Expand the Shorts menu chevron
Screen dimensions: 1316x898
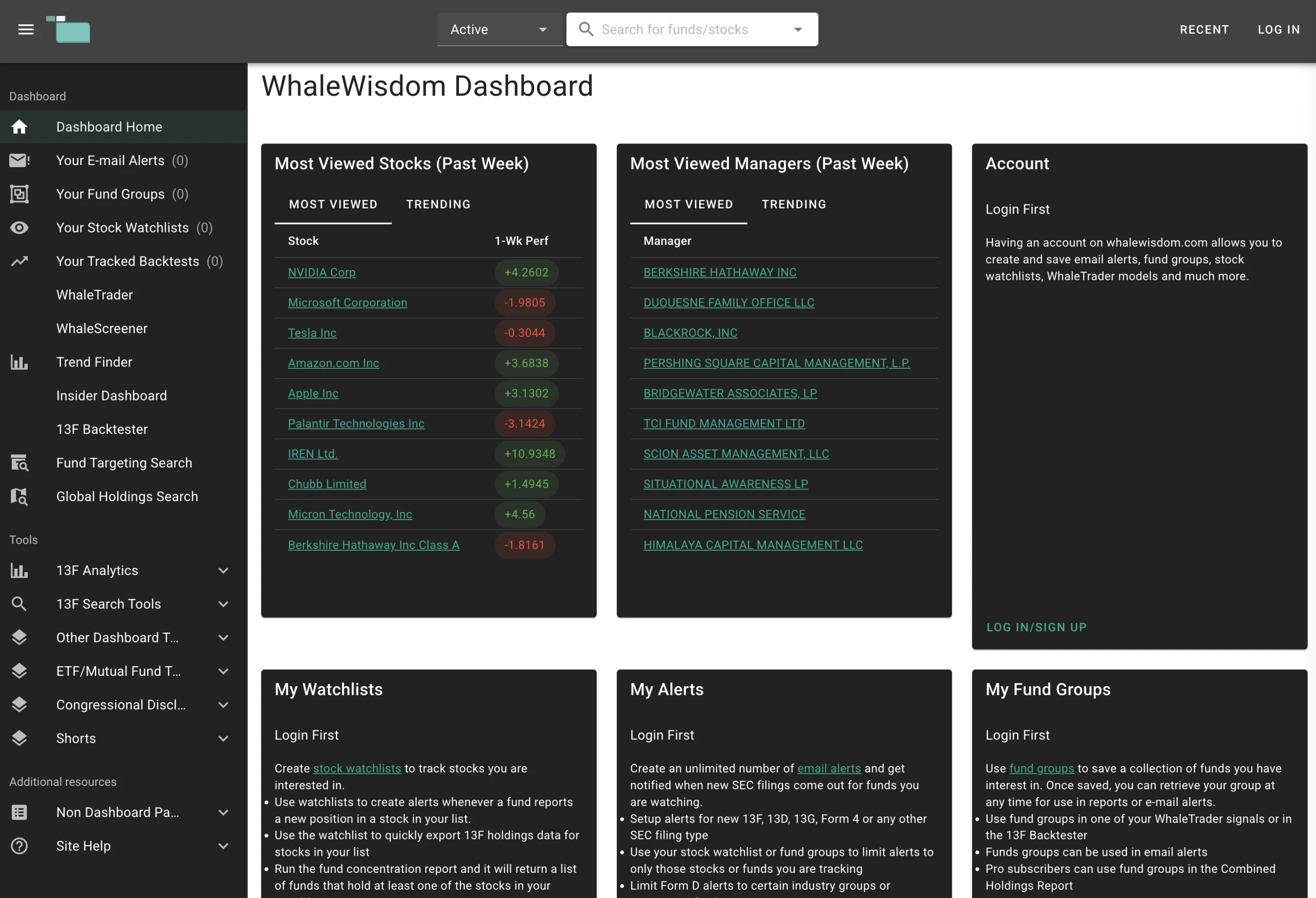point(223,738)
